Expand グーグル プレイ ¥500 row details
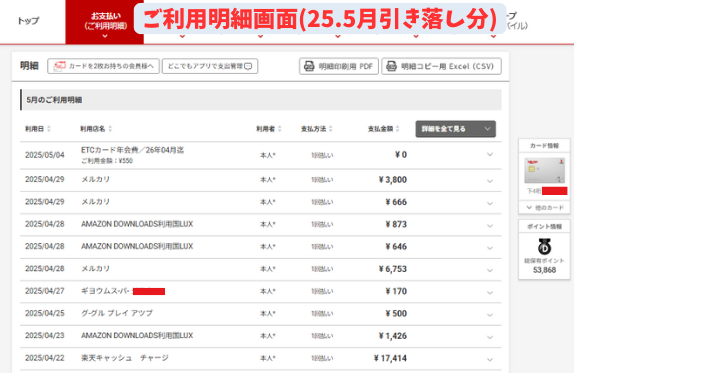 (x=490, y=315)
